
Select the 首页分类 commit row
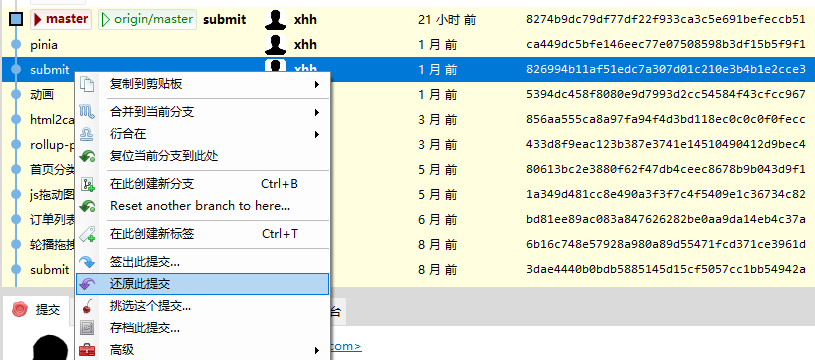[408, 169]
